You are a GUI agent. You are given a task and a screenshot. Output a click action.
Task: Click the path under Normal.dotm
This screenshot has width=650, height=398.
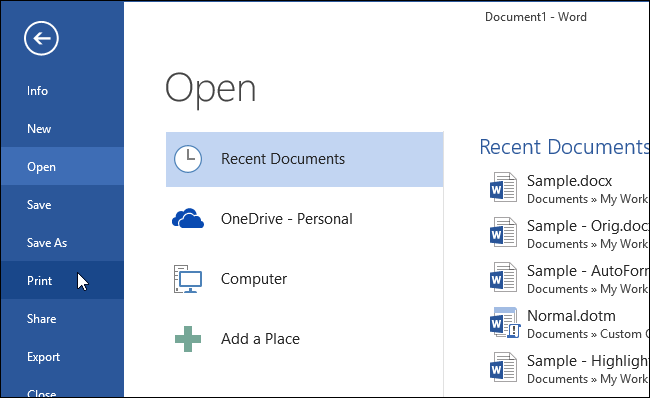[587, 334]
